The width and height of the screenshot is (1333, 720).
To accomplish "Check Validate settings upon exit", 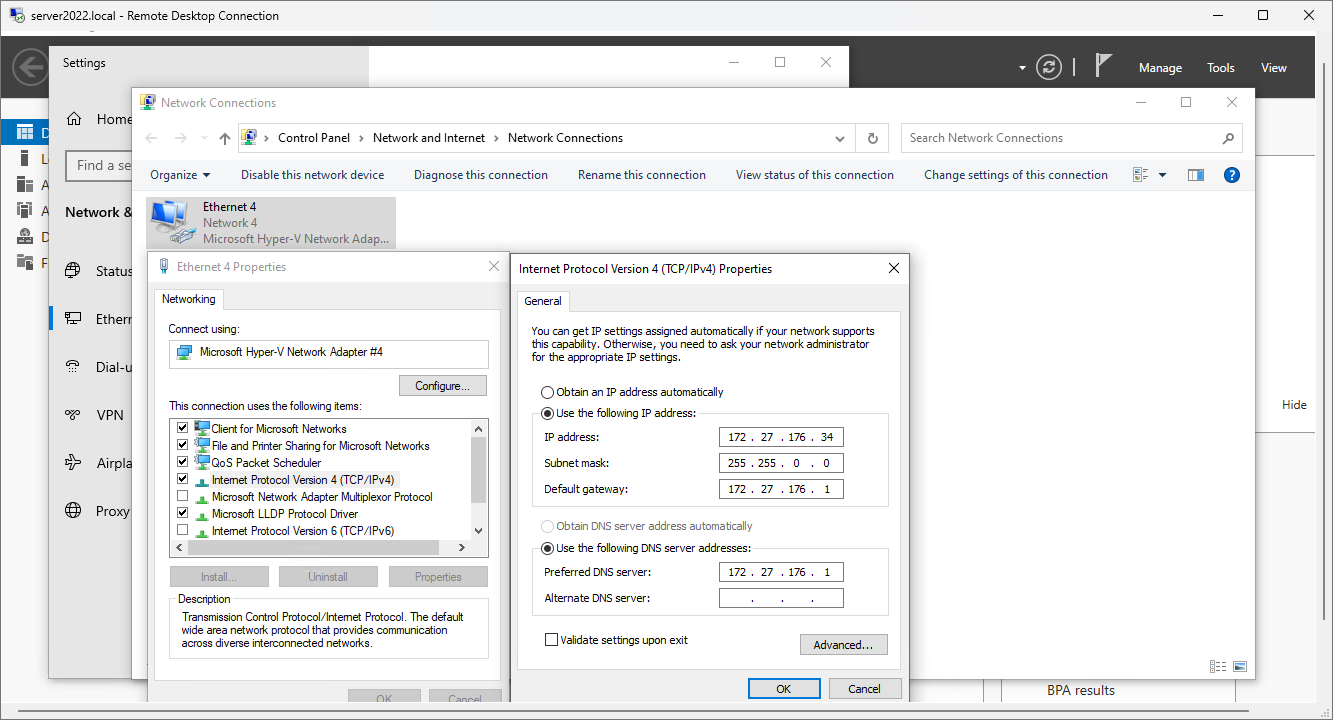I will 551,640.
